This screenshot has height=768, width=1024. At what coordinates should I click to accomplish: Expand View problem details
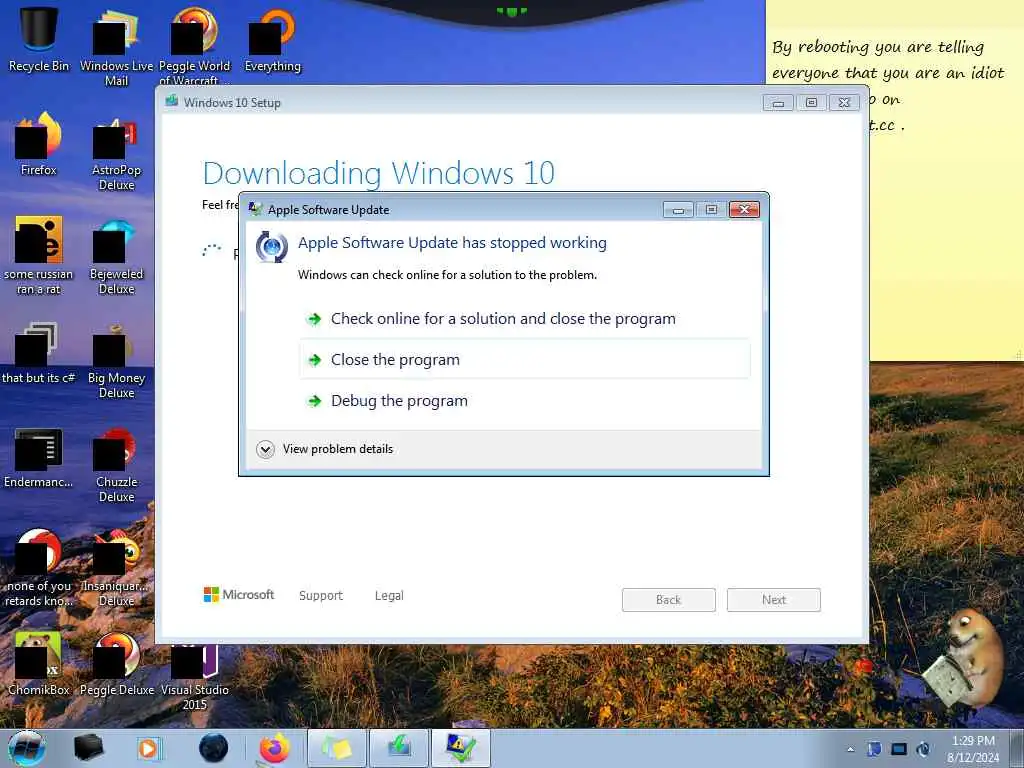325,449
